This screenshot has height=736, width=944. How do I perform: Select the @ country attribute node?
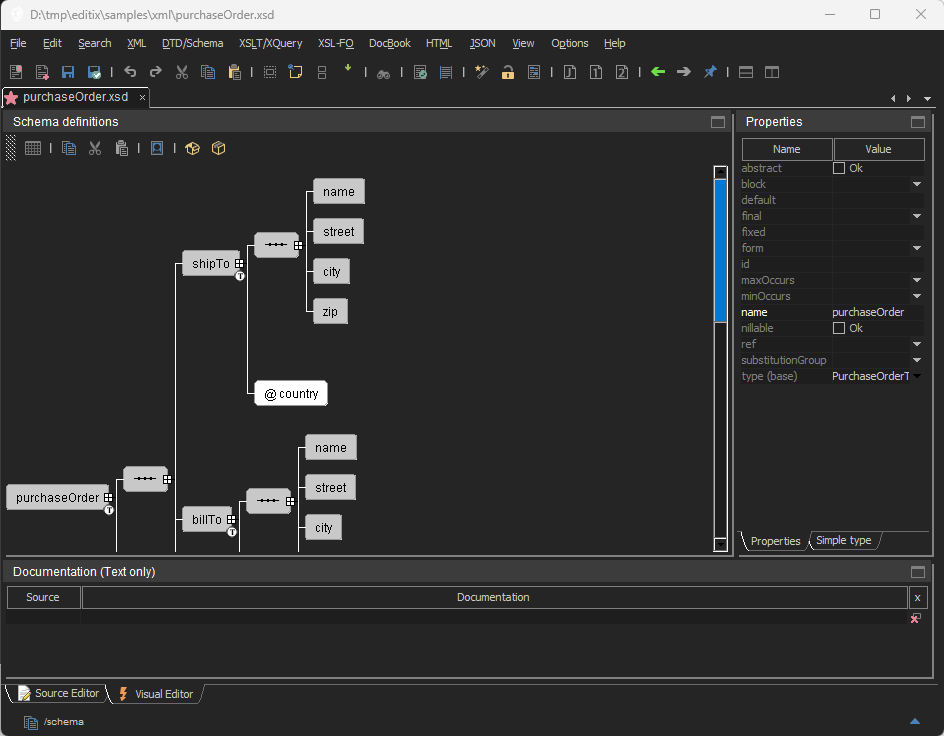[x=291, y=393]
